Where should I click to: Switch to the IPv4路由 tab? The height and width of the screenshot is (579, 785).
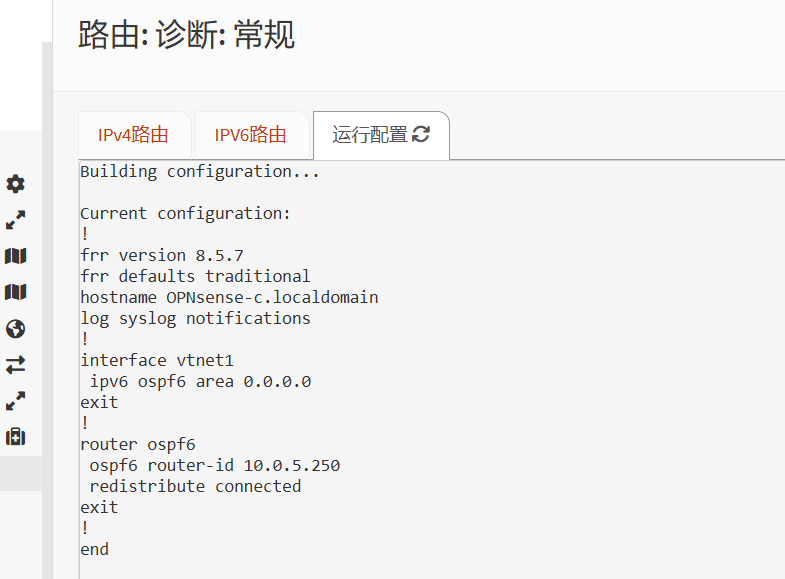click(133, 135)
